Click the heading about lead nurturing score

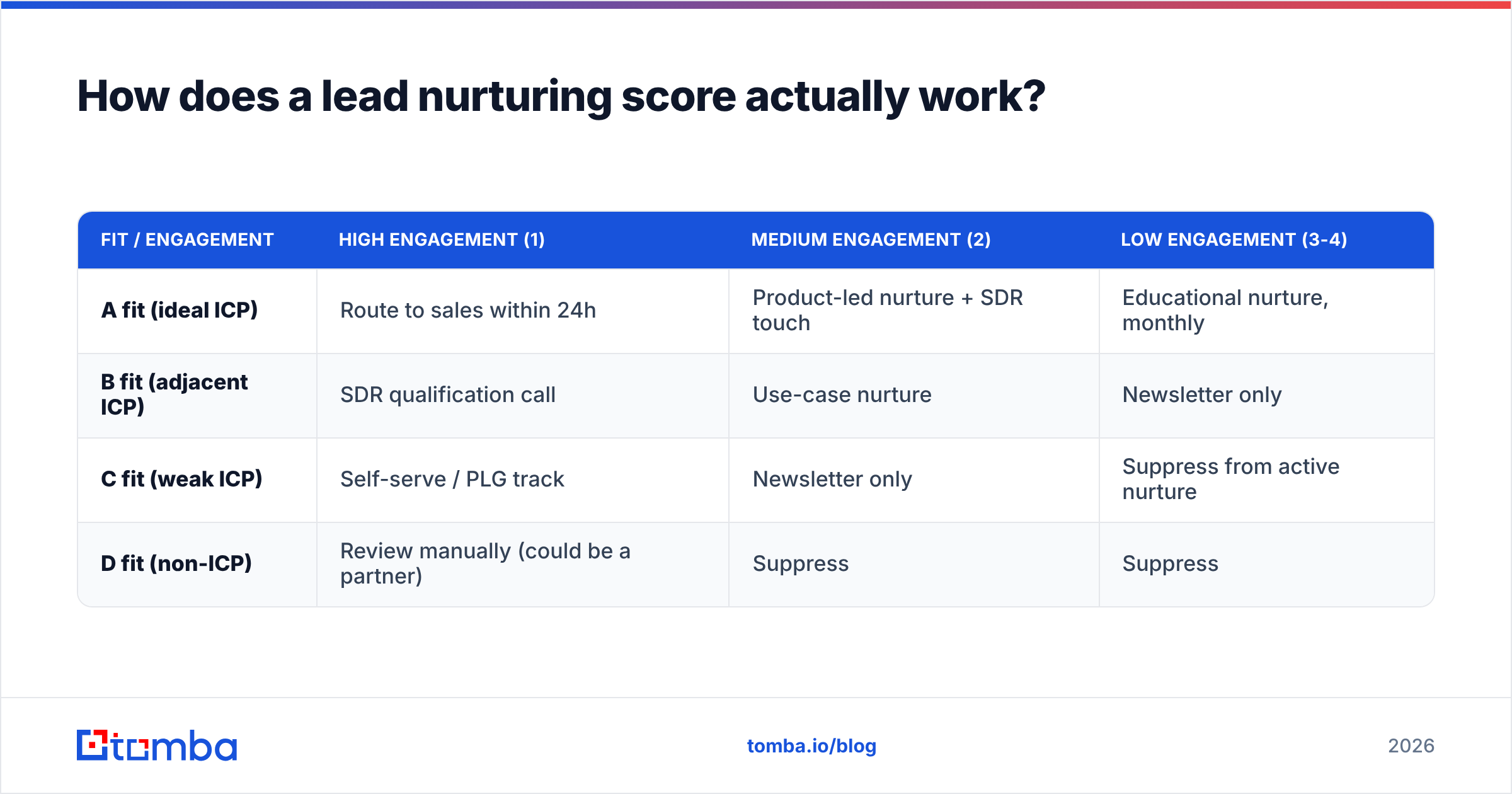pos(561,96)
